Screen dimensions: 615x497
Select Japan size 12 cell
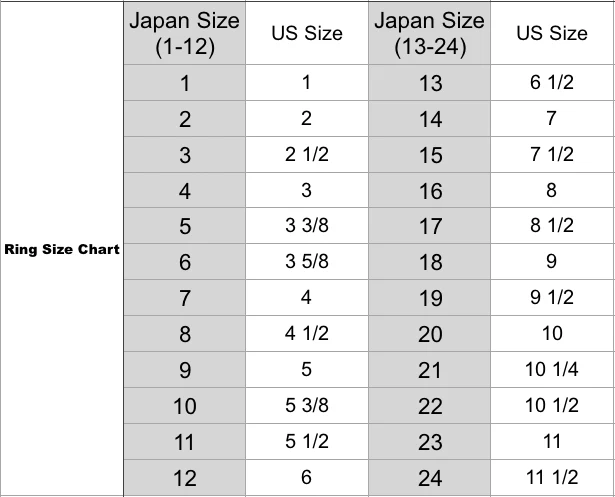185,477
